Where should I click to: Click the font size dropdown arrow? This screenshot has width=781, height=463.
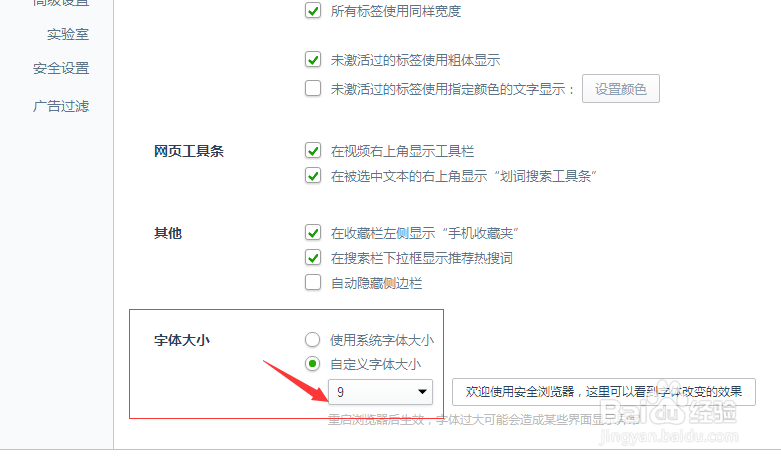pos(422,392)
